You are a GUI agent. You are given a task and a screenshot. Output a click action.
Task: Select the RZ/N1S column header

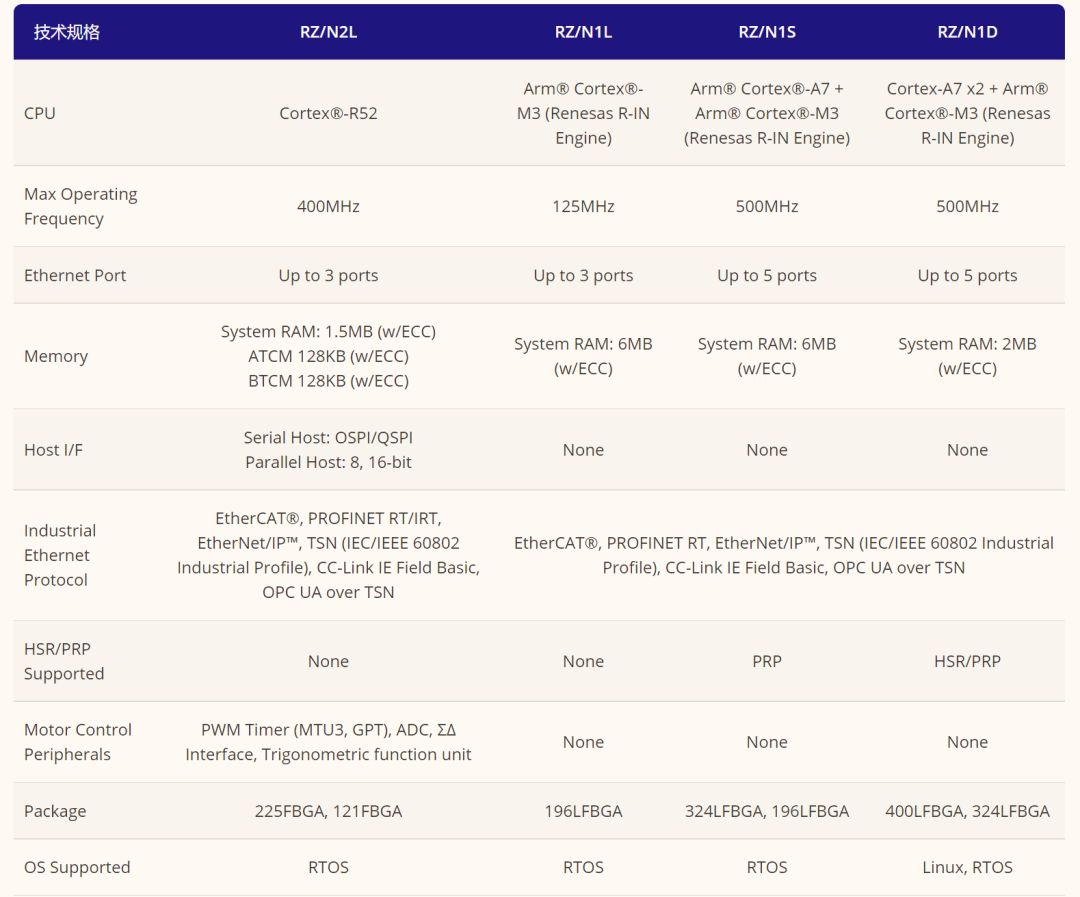click(767, 32)
